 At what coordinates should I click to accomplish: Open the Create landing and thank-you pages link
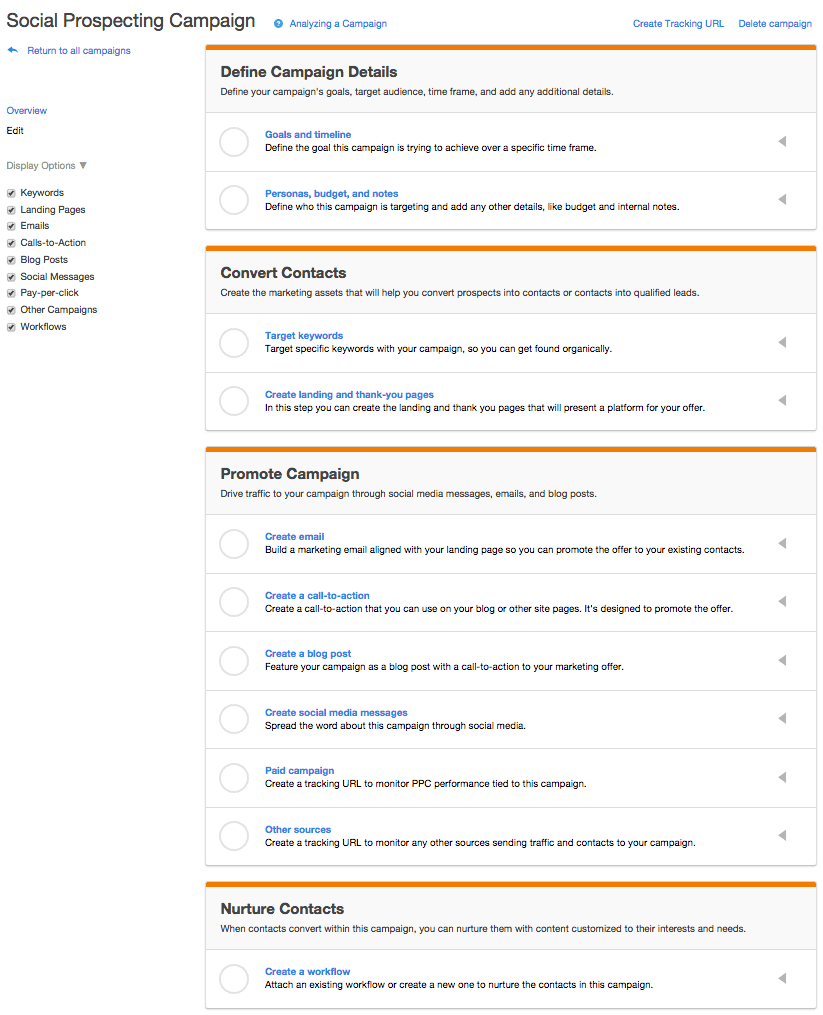(x=349, y=394)
